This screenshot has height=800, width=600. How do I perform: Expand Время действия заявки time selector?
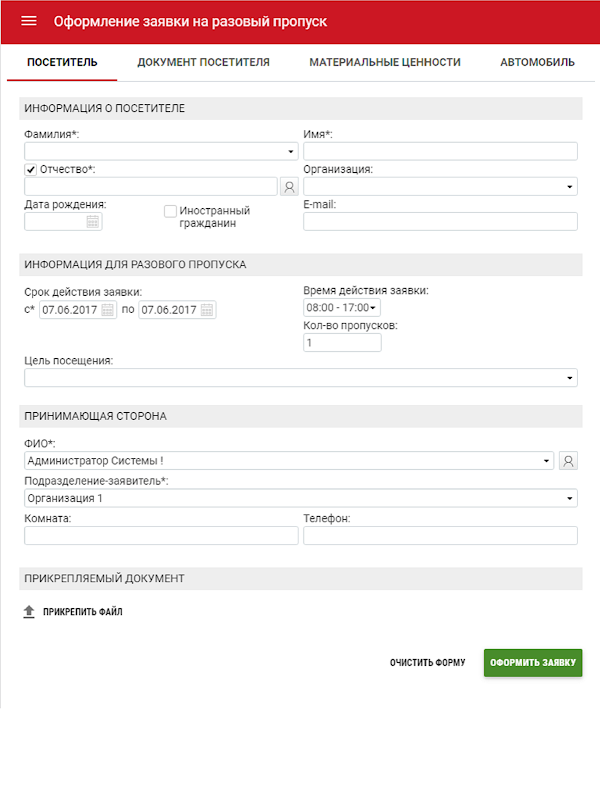(342, 308)
